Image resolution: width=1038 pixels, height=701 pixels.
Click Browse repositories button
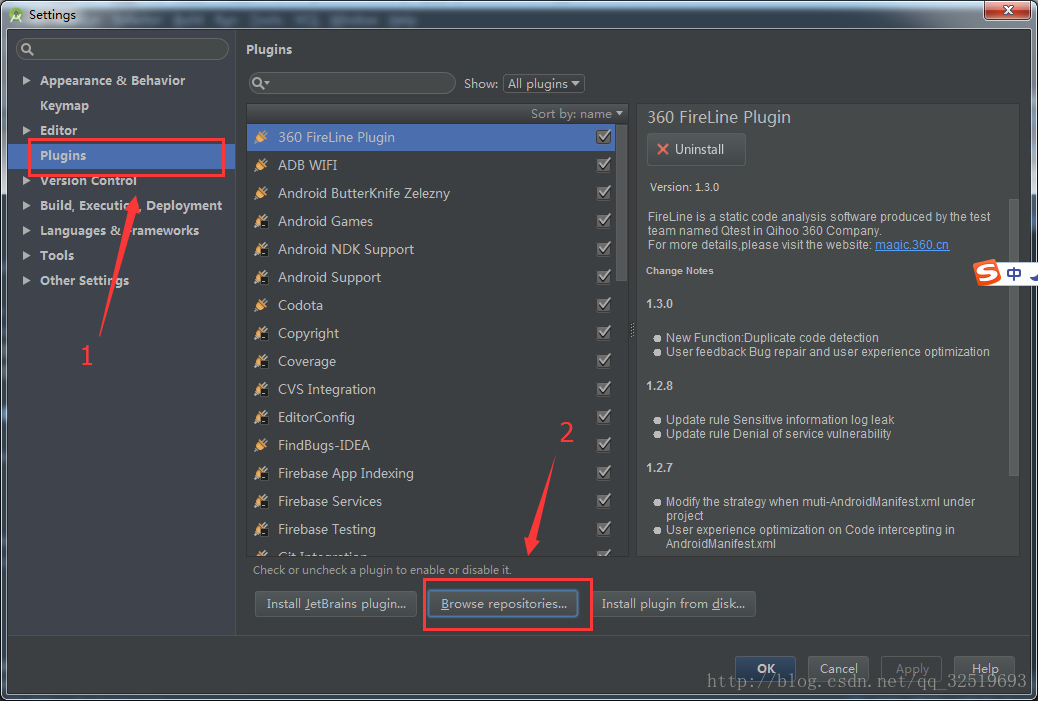pos(503,604)
